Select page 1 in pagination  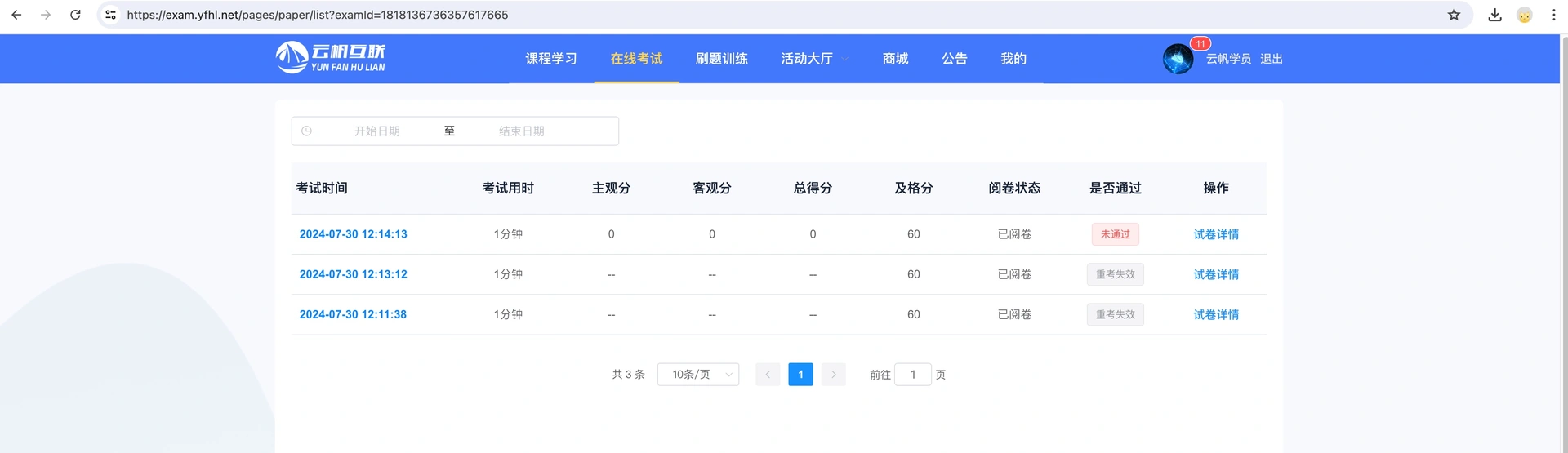800,375
